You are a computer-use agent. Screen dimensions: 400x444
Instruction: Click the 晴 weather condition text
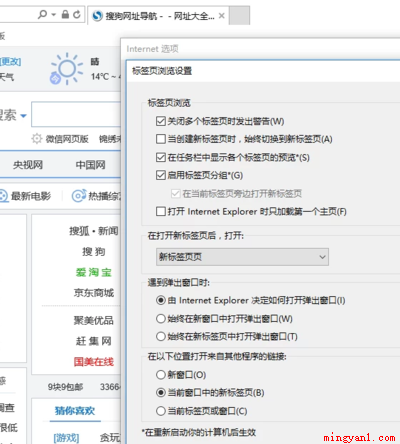pos(95,61)
